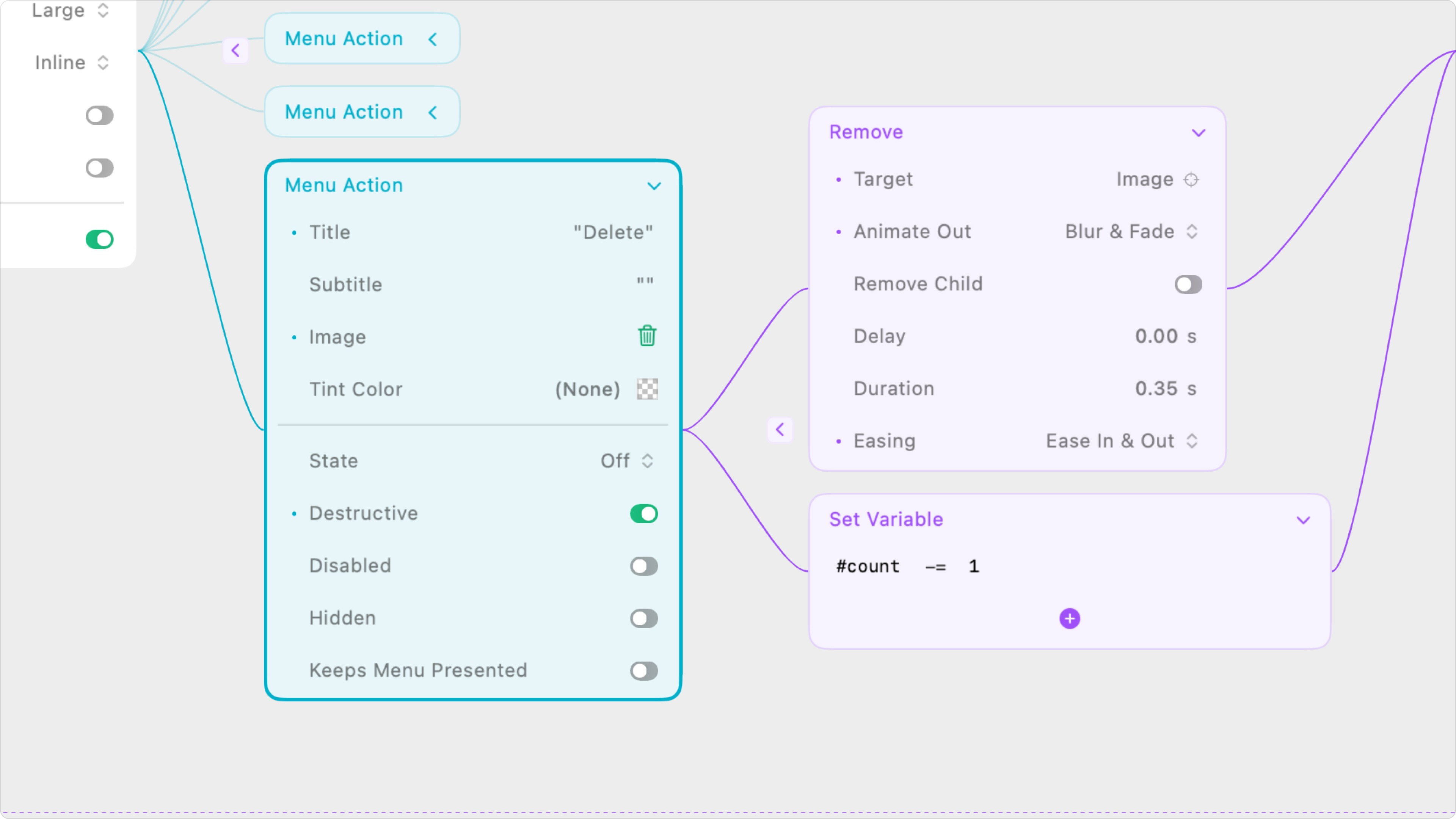Viewport: 1456px width, 819px height.
Task: Click the crosshair target picker next to Image
Action: [1191, 179]
